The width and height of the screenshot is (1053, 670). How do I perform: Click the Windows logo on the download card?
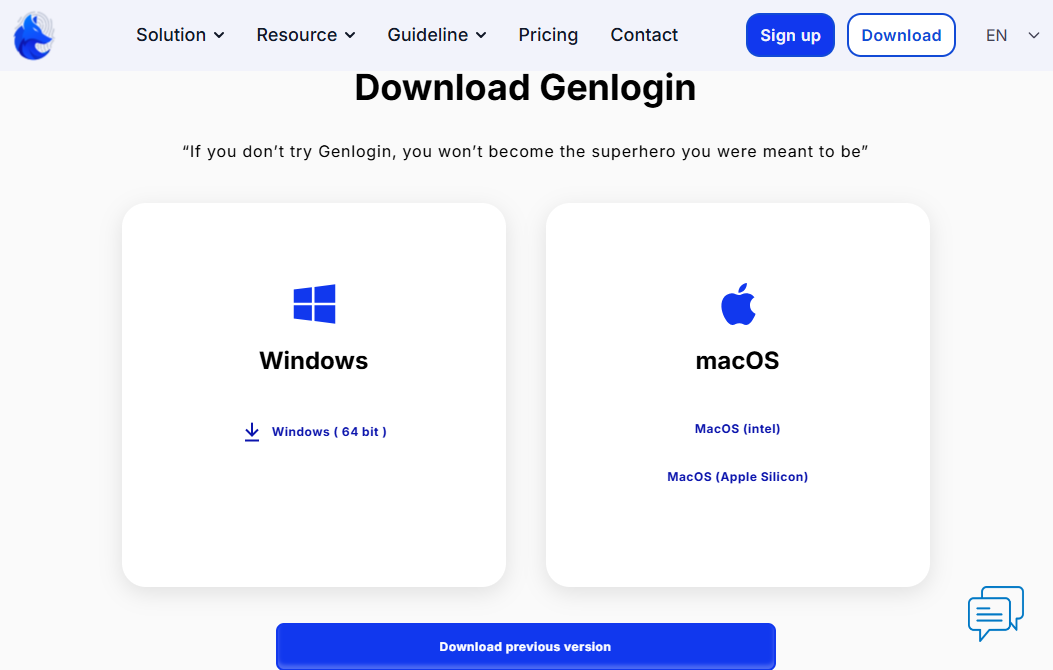(313, 303)
